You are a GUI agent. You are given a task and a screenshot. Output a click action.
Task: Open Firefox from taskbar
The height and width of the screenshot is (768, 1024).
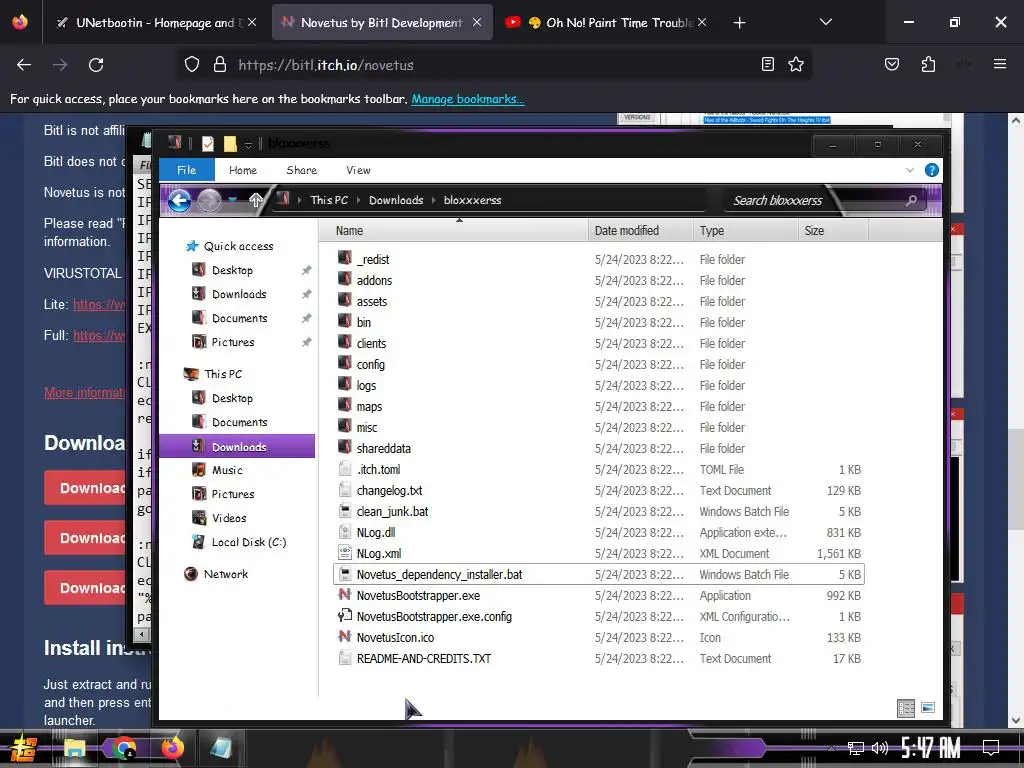pyautogui.click(x=172, y=748)
